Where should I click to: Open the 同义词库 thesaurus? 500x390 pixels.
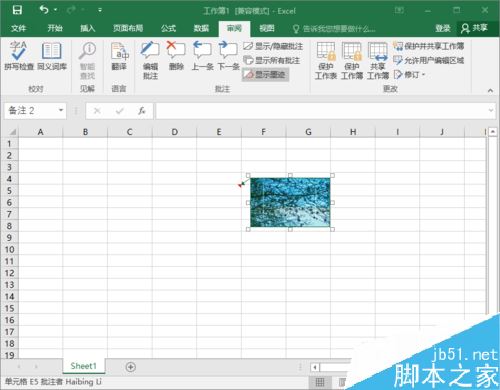tap(52, 56)
